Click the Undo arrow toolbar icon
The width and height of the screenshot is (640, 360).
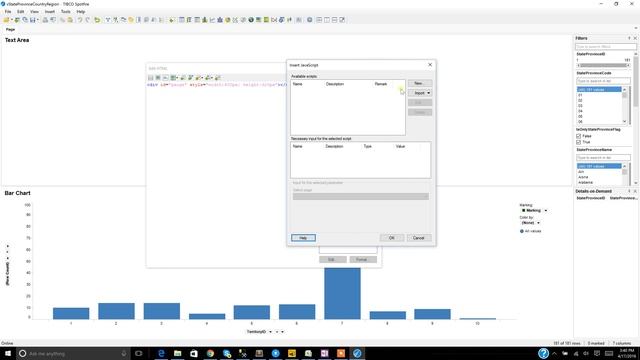point(80,20)
